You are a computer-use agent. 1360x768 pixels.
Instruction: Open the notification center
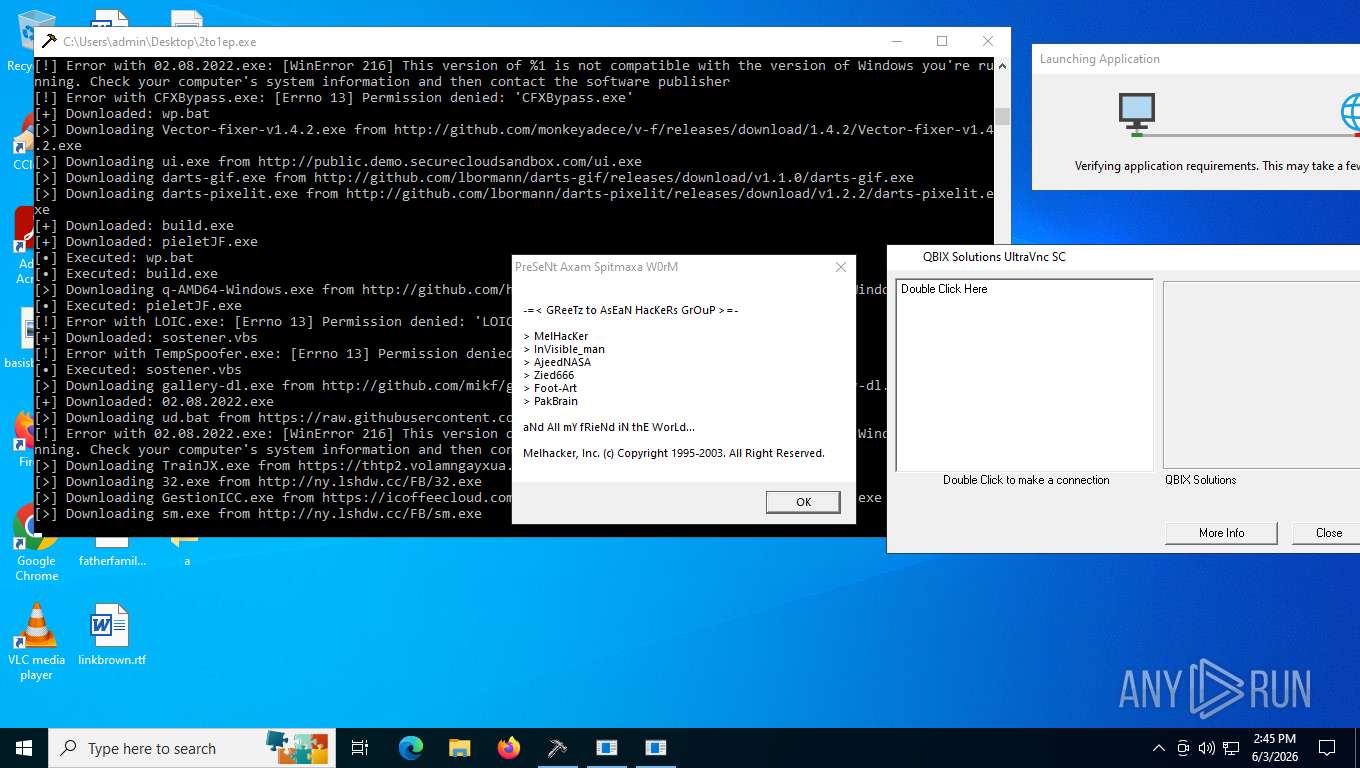1327,748
